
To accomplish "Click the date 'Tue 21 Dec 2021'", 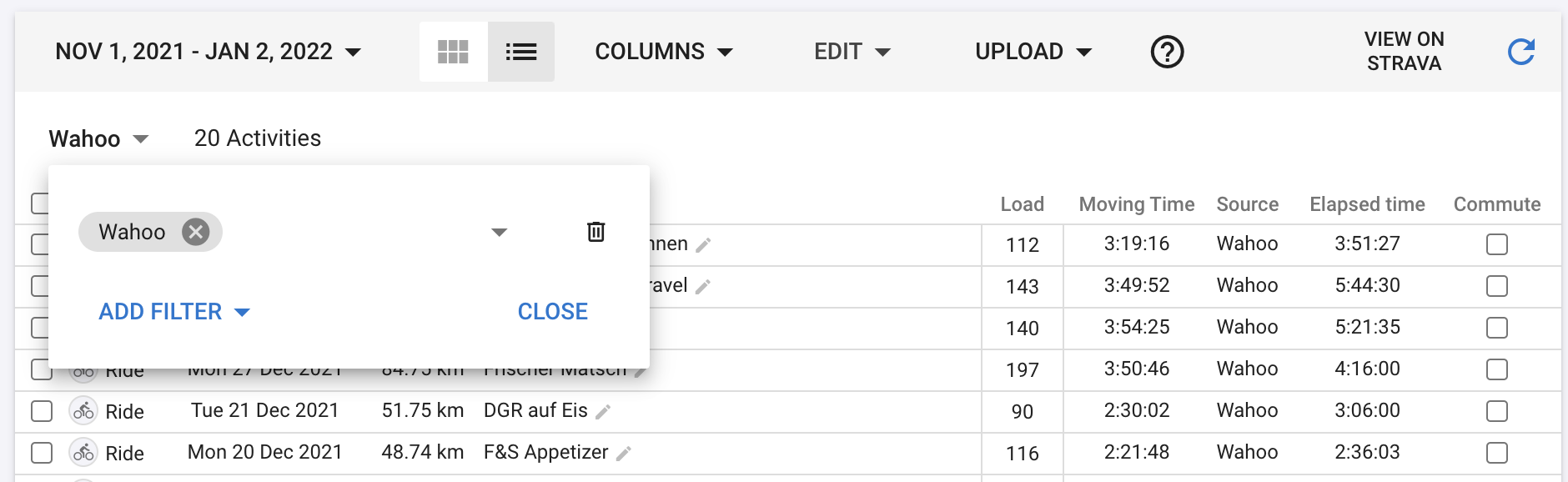I will (265, 410).
